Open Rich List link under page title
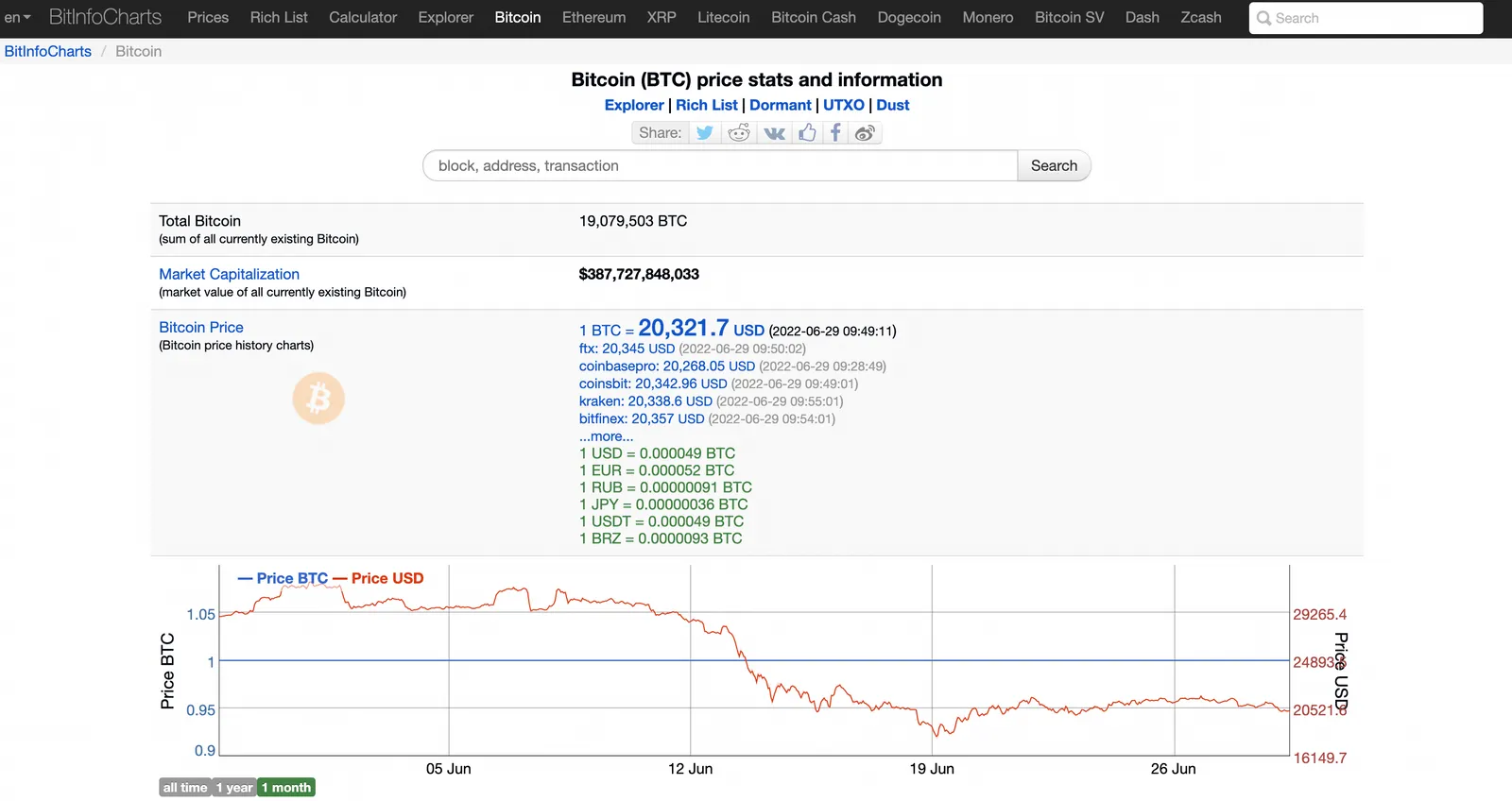 coord(707,105)
